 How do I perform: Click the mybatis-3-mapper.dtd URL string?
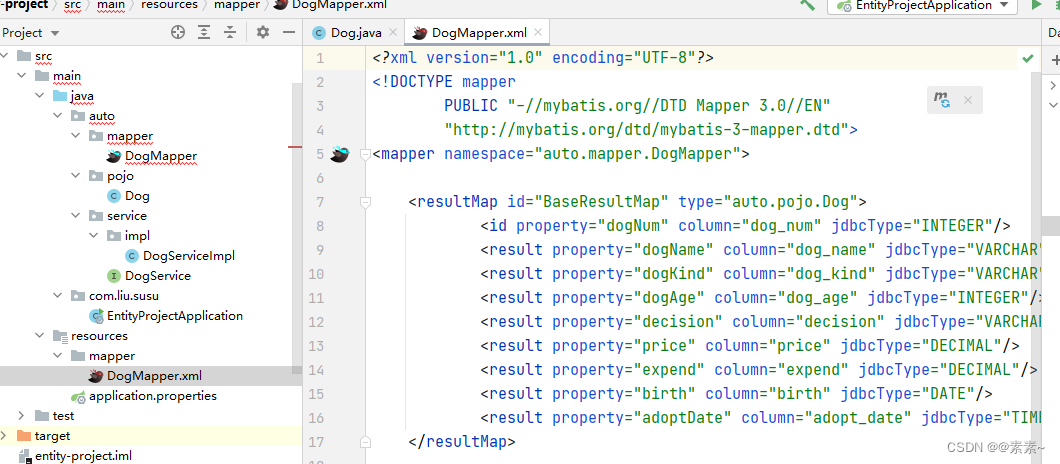647,130
